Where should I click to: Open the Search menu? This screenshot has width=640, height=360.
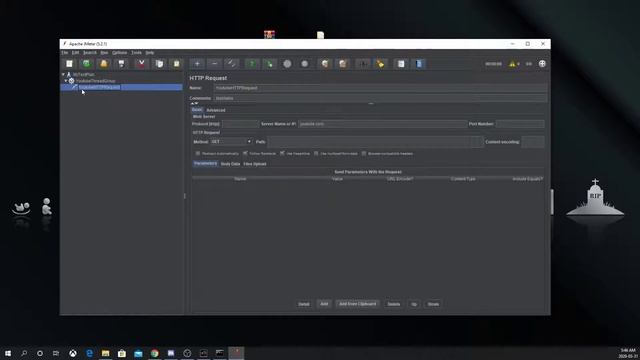click(90, 53)
